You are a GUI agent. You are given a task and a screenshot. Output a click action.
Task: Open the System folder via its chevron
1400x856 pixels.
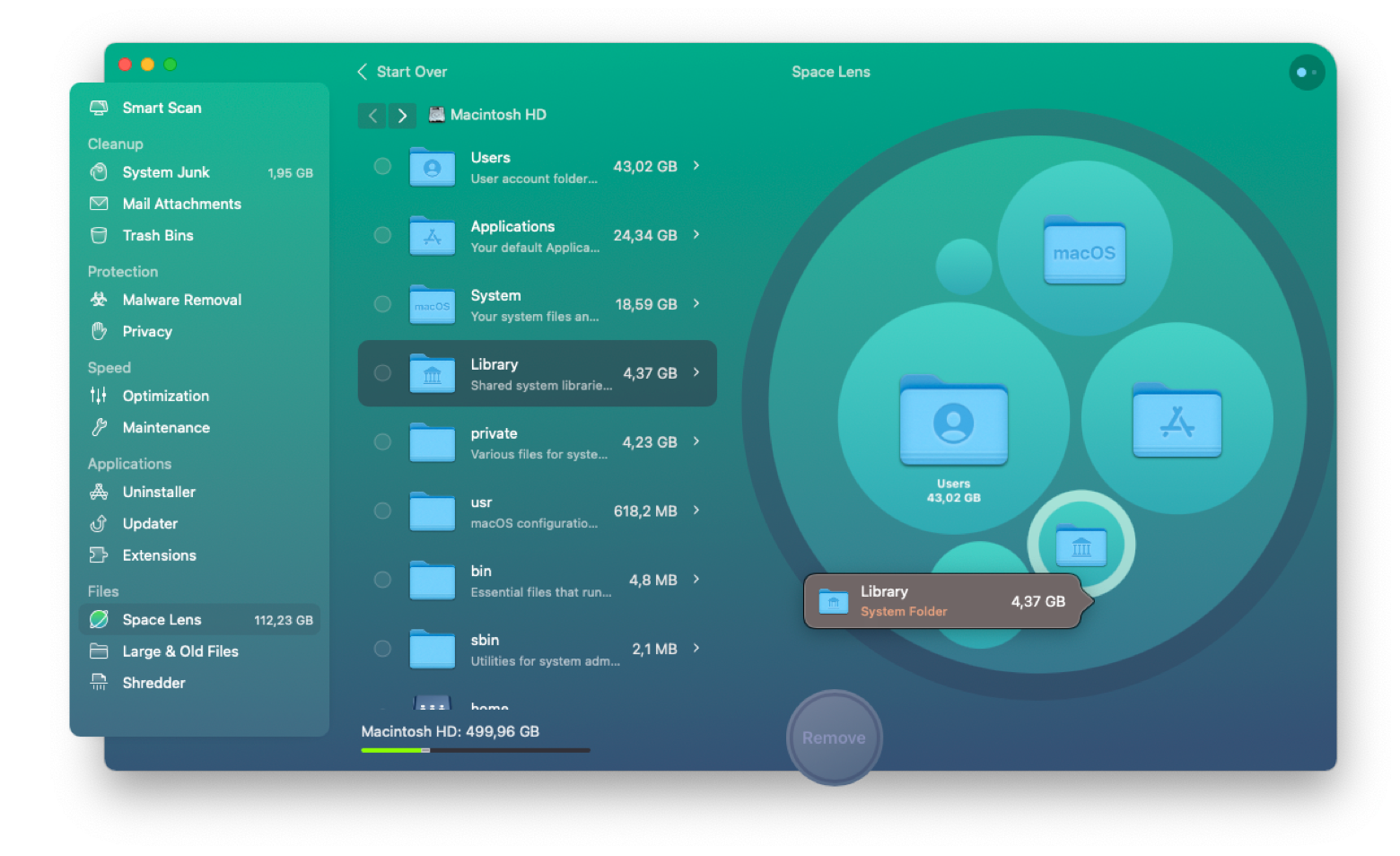696,304
